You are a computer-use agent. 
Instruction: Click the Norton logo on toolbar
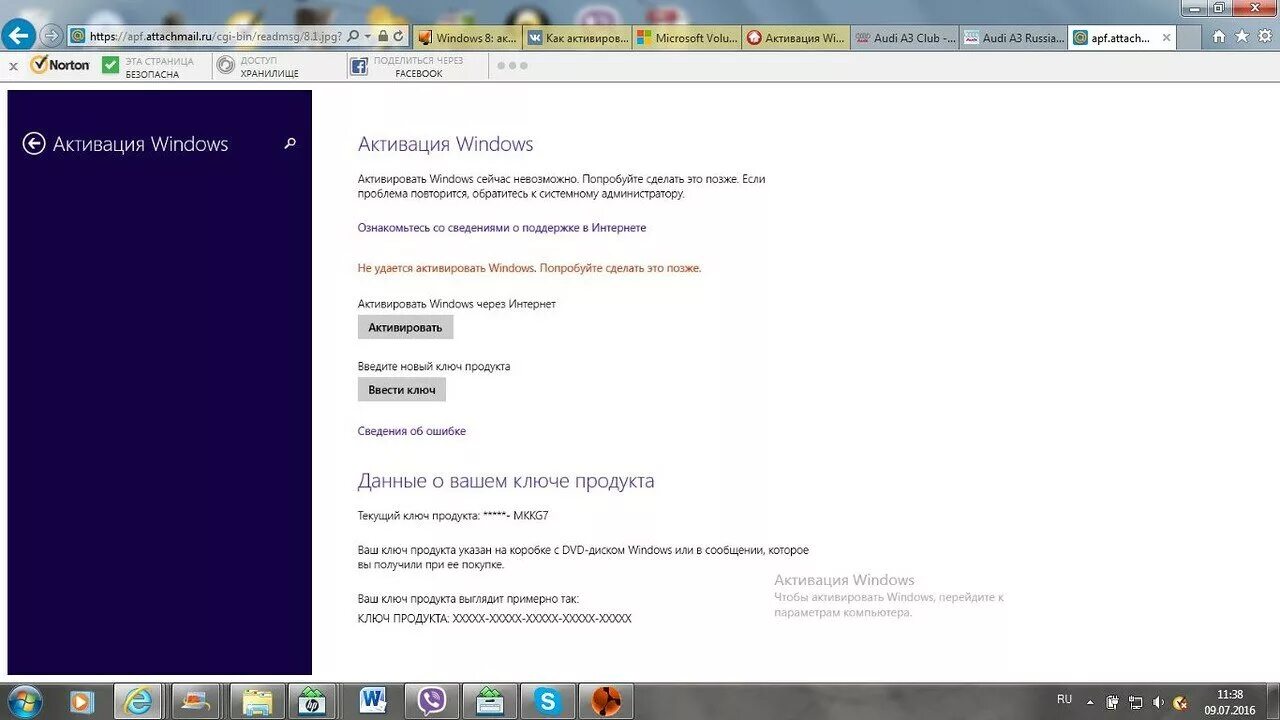click(x=60, y=65)
